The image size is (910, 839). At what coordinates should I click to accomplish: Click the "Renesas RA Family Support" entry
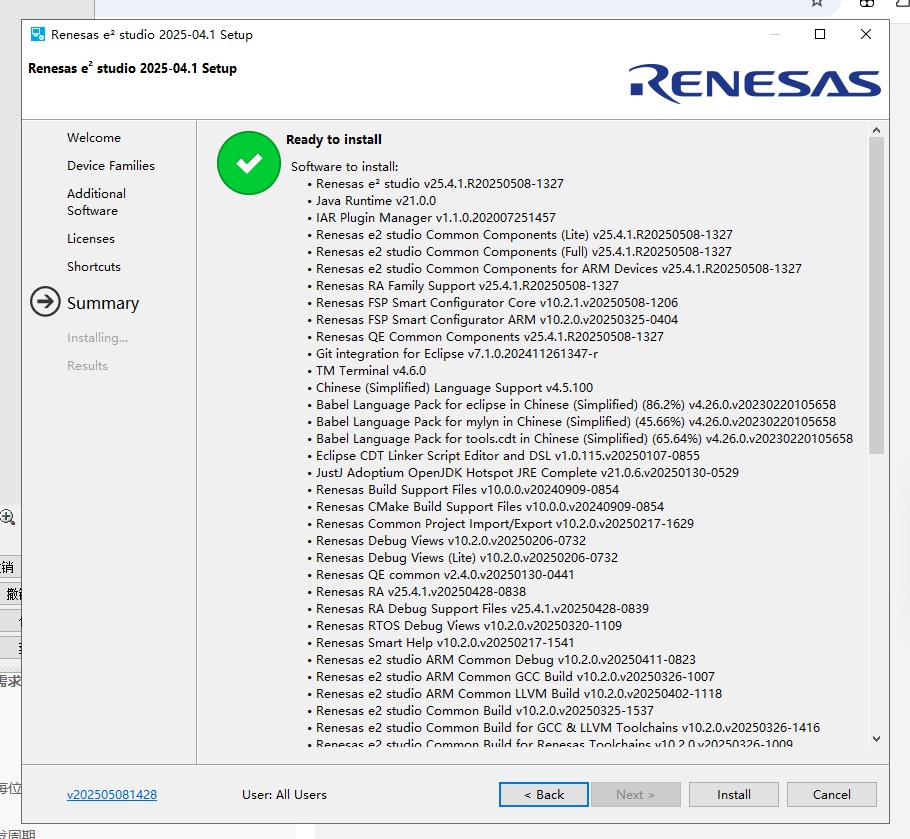coord(467,285)
